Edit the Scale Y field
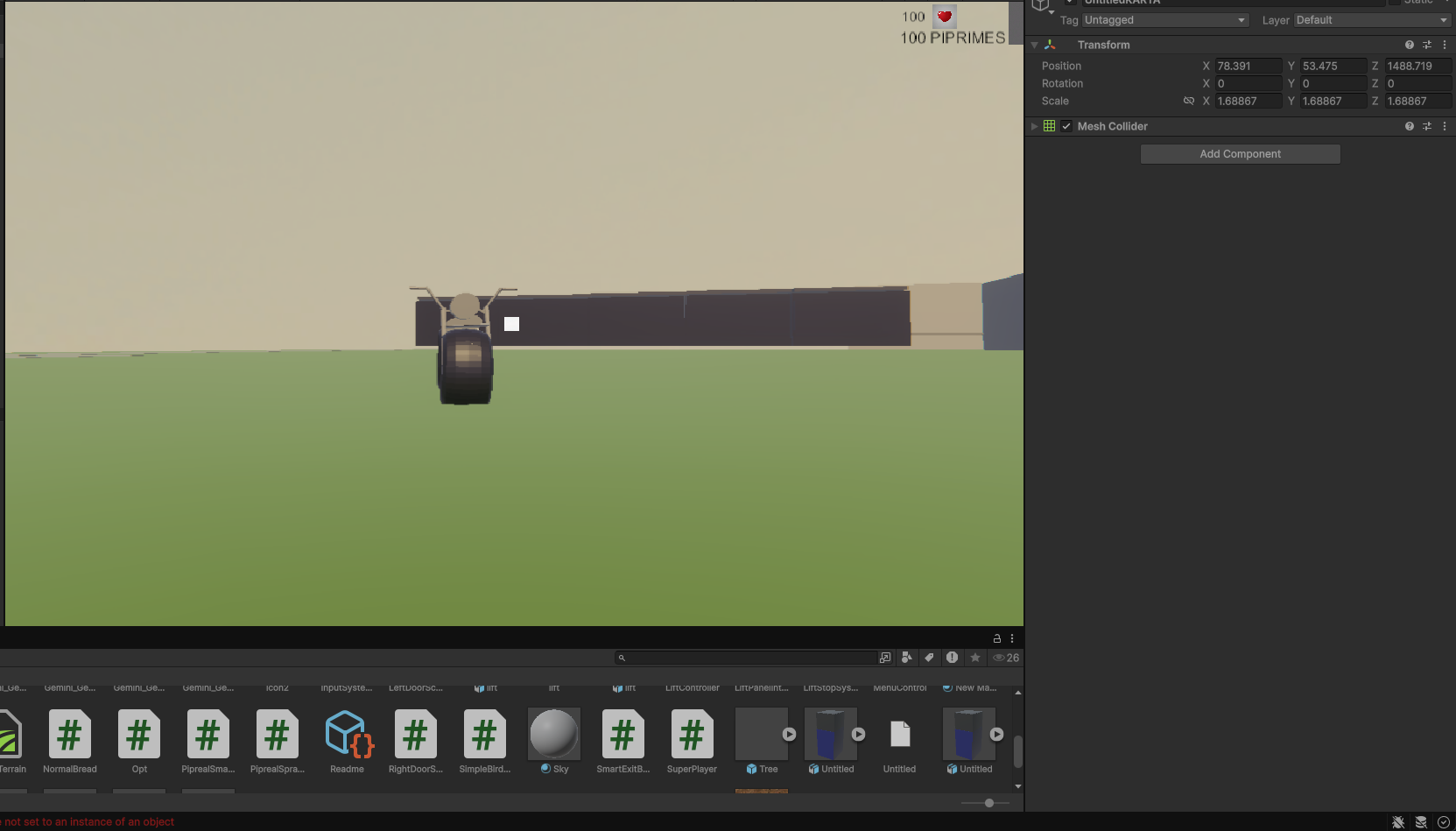1456x831 pixels. coord(1333,101)
